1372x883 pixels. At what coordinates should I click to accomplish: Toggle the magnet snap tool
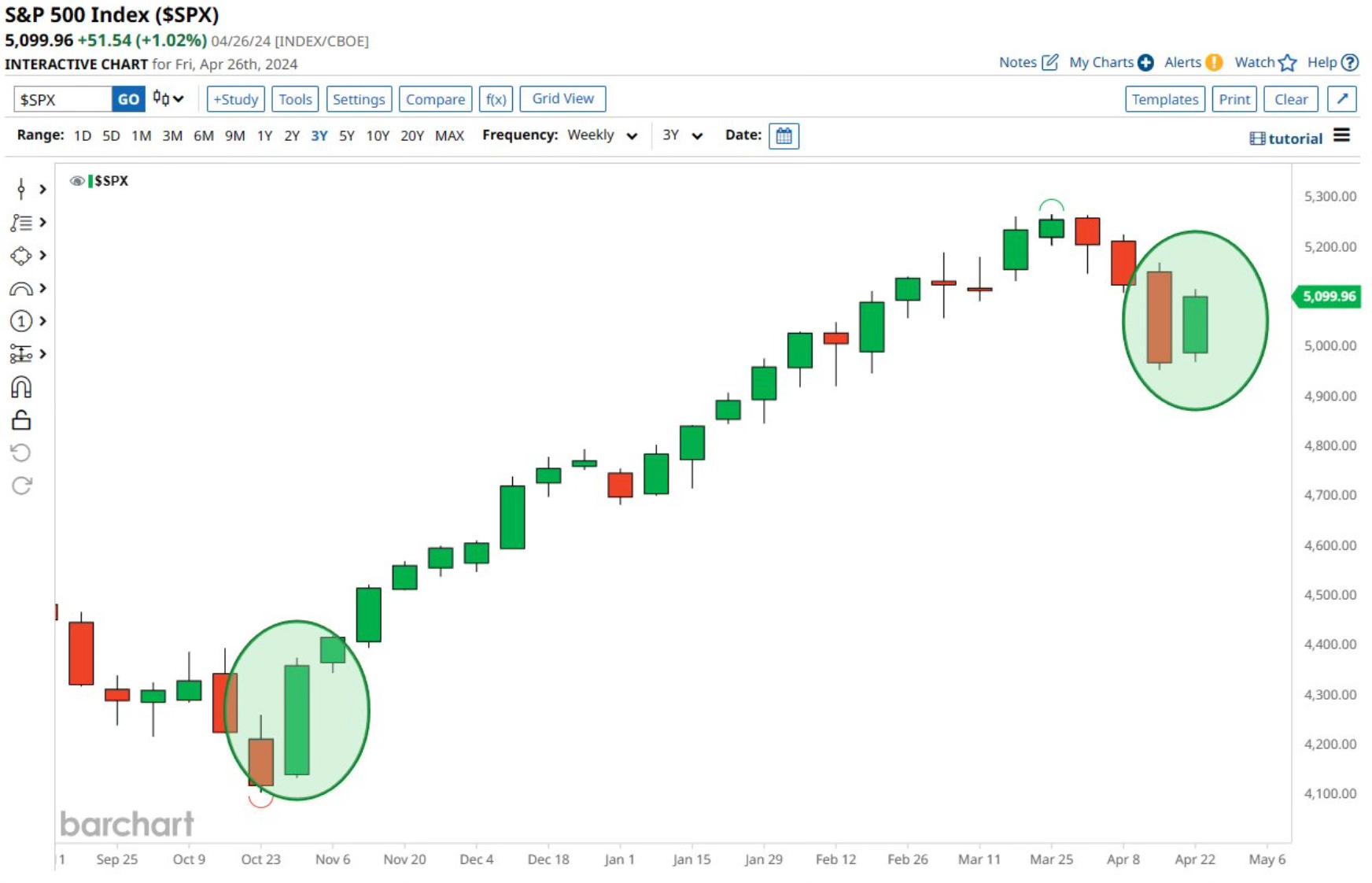[21, 387]
